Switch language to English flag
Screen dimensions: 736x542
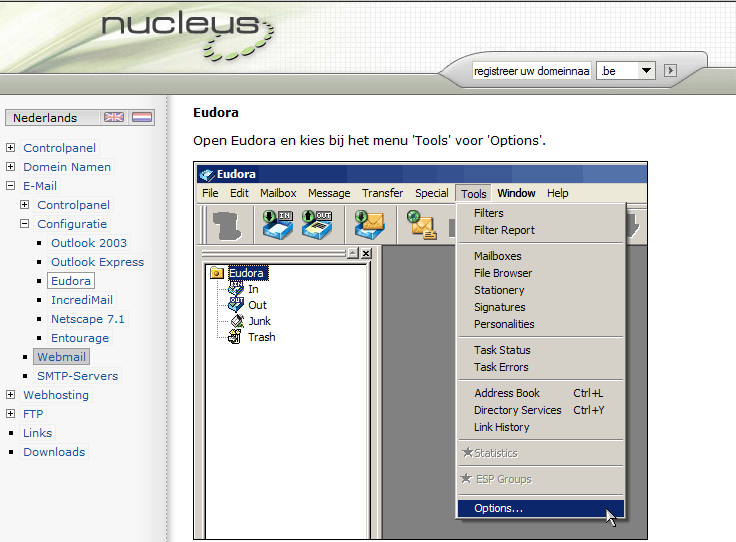[114, 117]
